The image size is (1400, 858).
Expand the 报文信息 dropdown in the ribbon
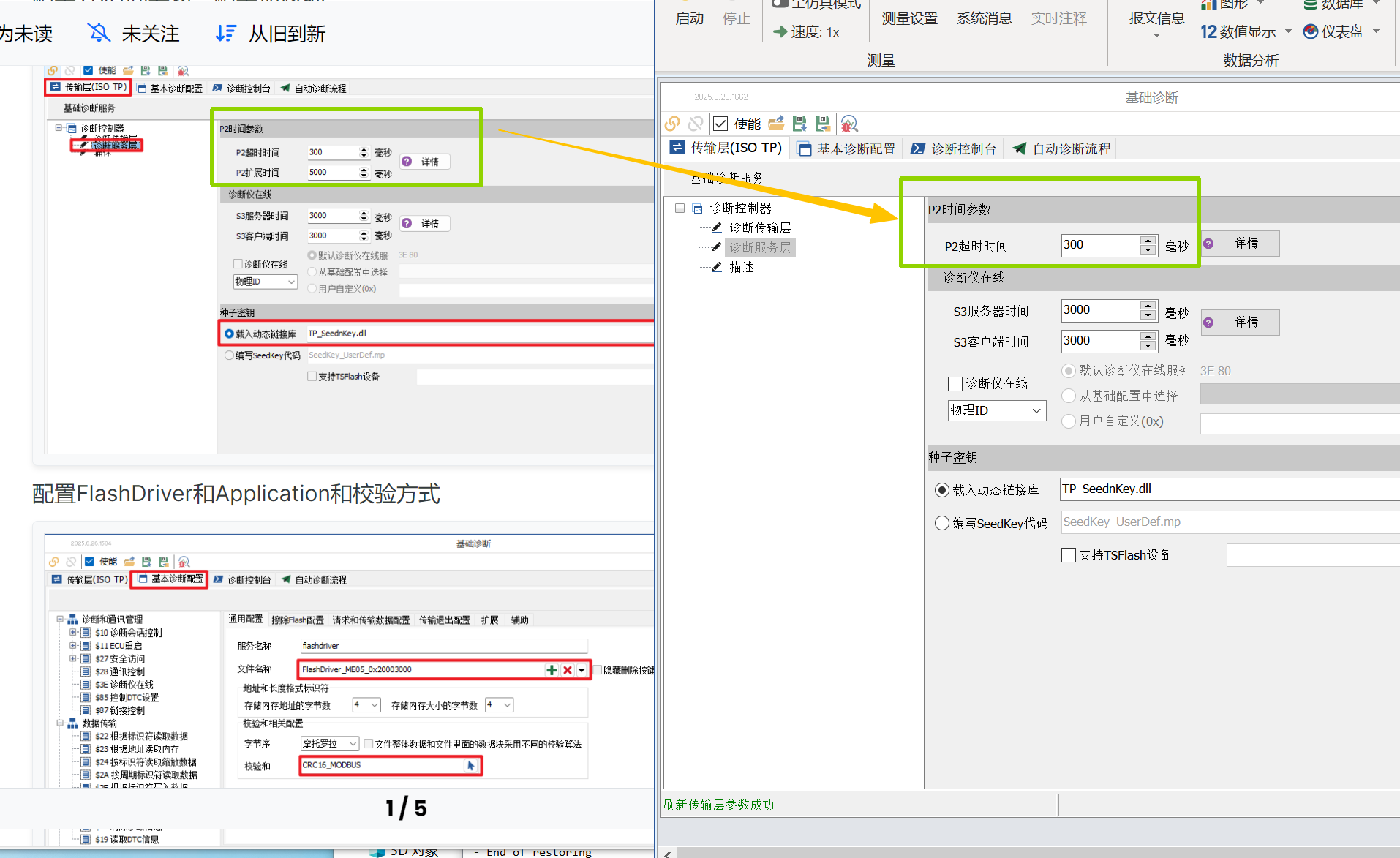click(x=1156, y=35)
